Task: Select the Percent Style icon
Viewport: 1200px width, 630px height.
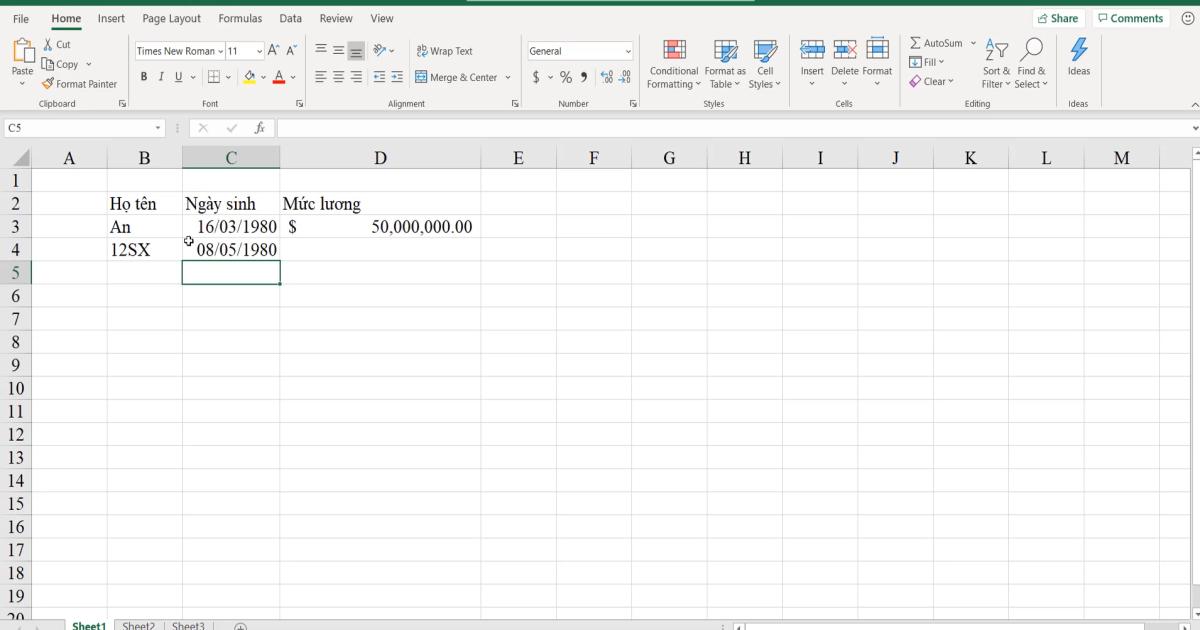Action: pos(565,76)
